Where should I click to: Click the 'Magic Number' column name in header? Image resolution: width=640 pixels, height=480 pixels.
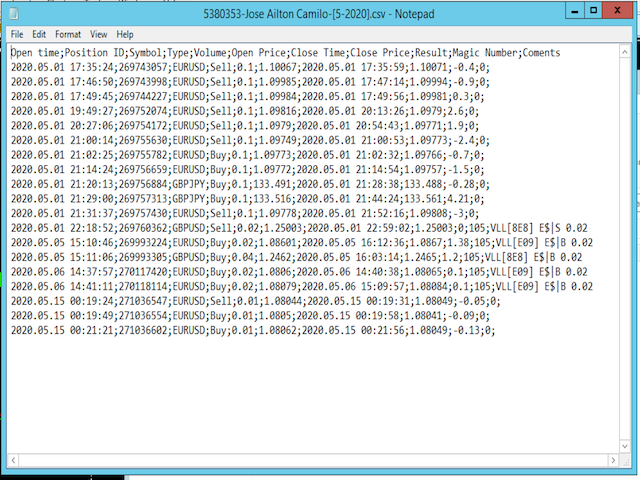point(485,53)
